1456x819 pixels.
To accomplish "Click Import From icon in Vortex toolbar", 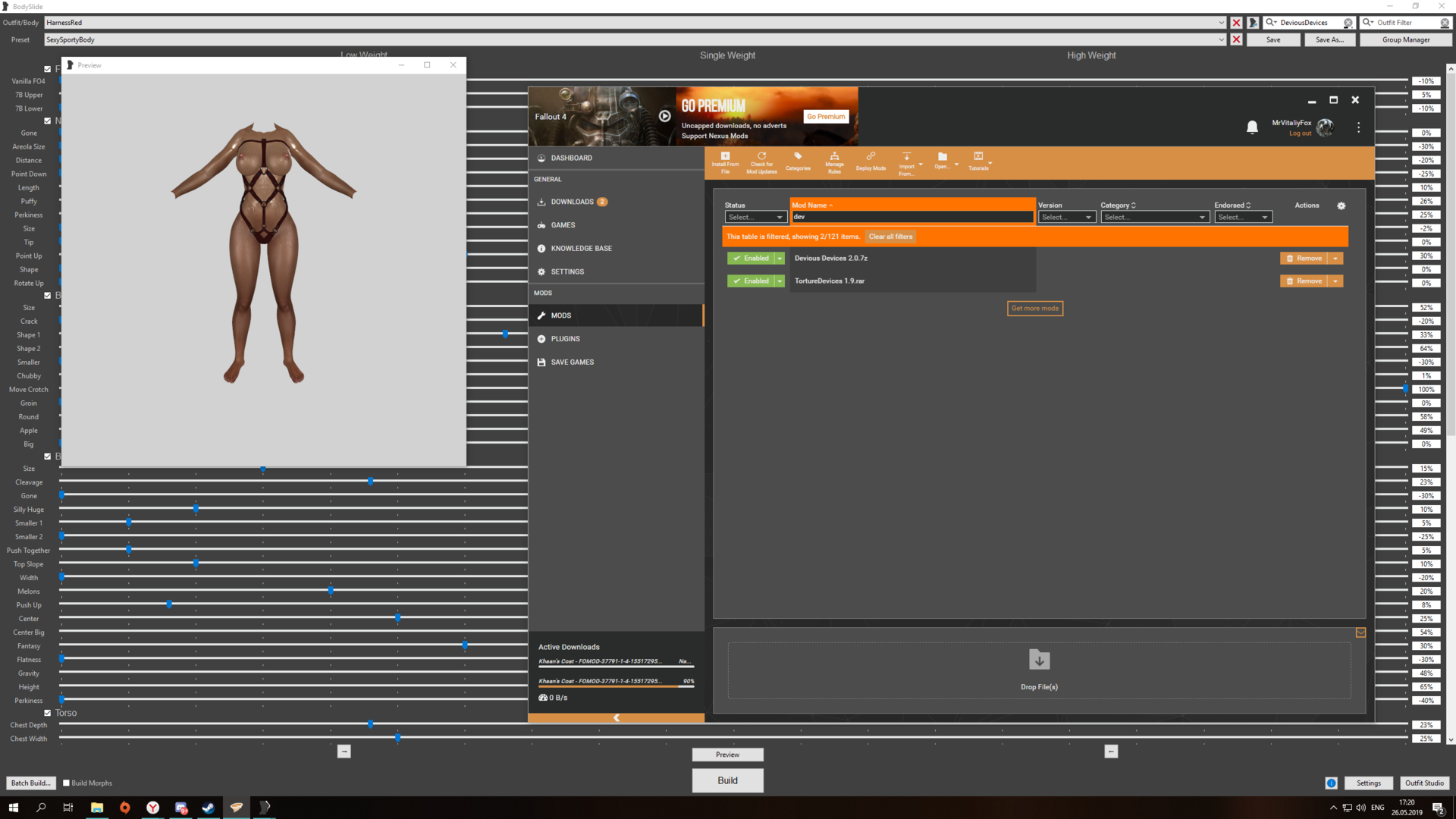I will (x=906, y=162).
